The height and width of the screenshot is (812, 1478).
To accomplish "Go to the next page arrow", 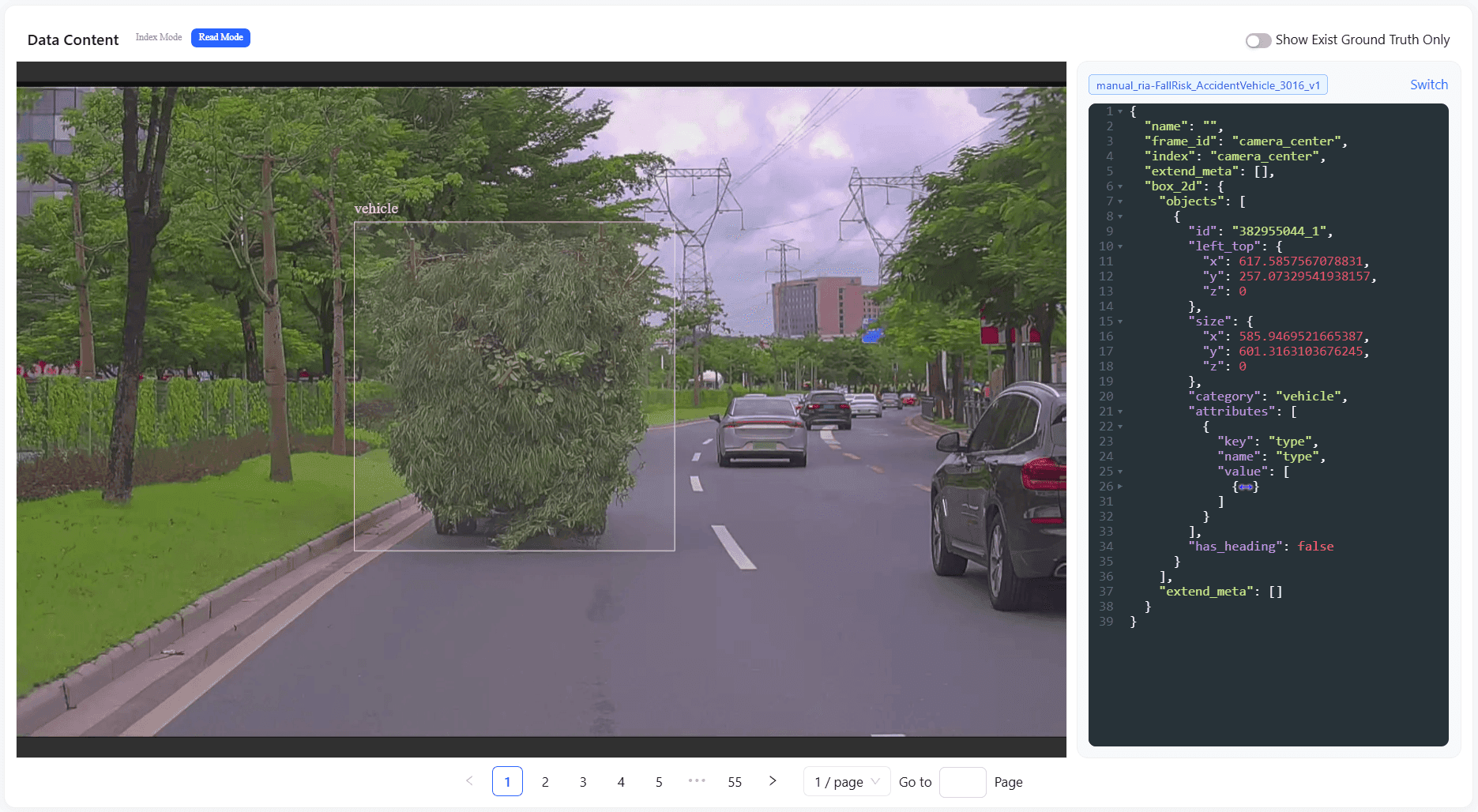I will click(773, 781).
